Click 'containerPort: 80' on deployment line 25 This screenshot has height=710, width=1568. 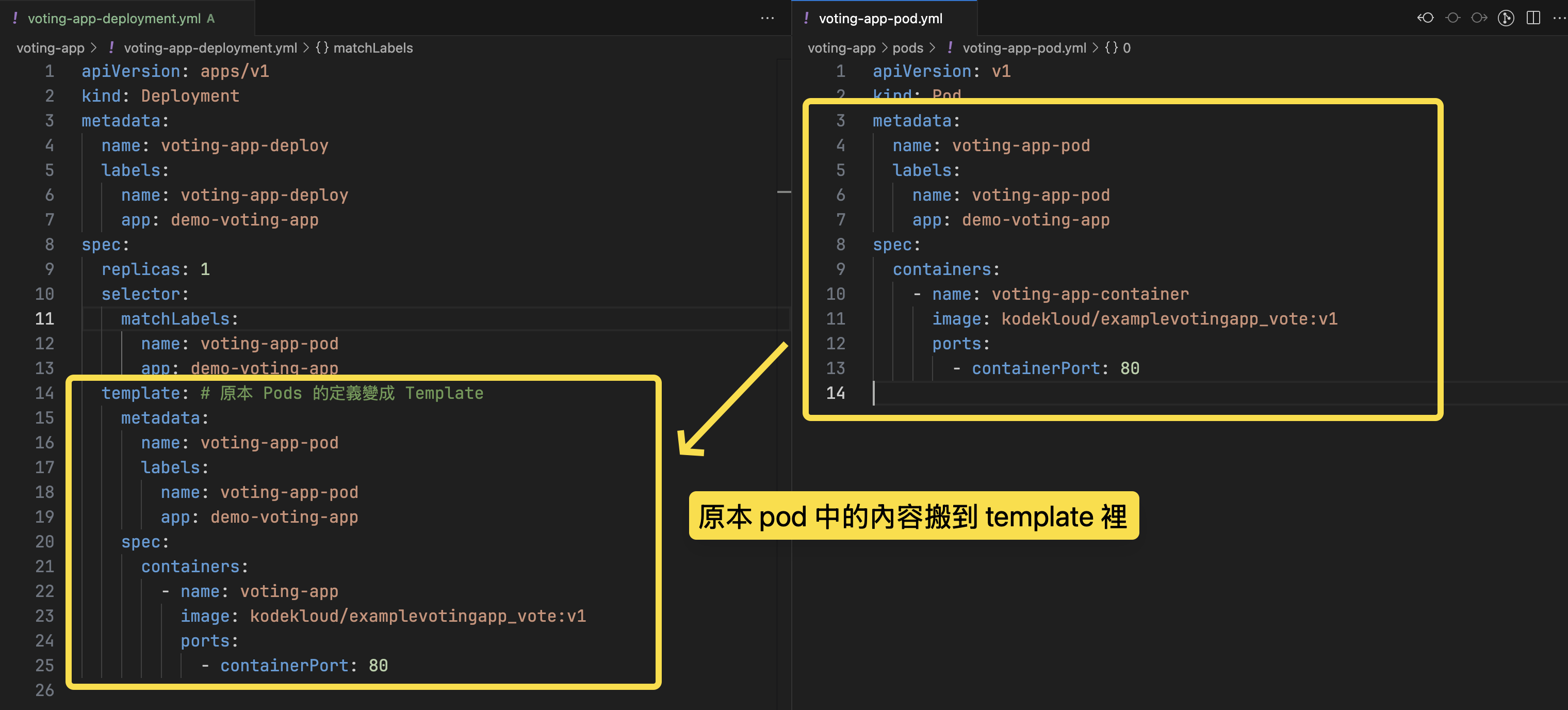click(x=304, y=666)
